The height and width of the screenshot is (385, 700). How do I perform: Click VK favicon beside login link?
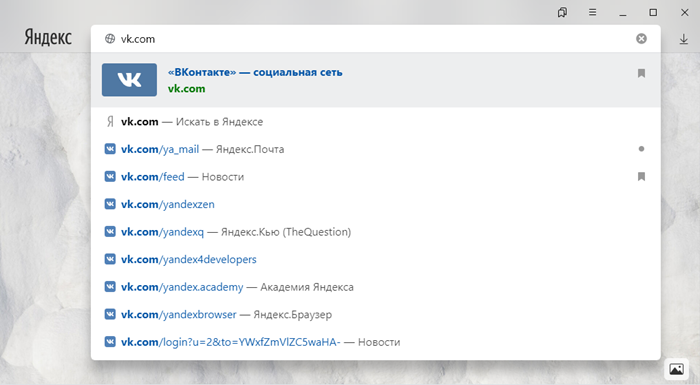tap(110, 342)
